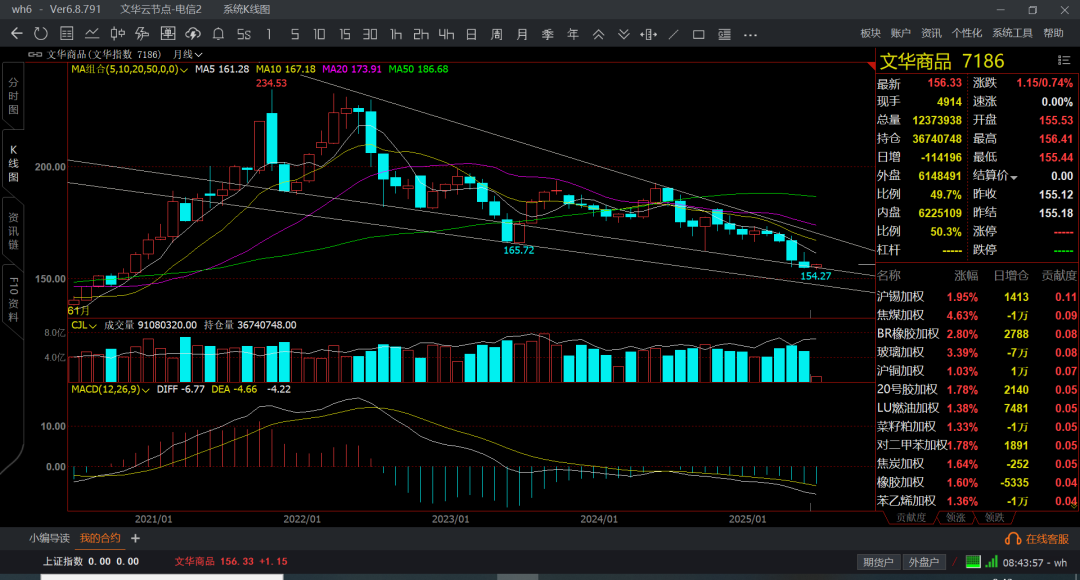The width and height of the screenshot is (1080, 580).
Task: Click the alert bell icon
Action: tap(218, 33)
